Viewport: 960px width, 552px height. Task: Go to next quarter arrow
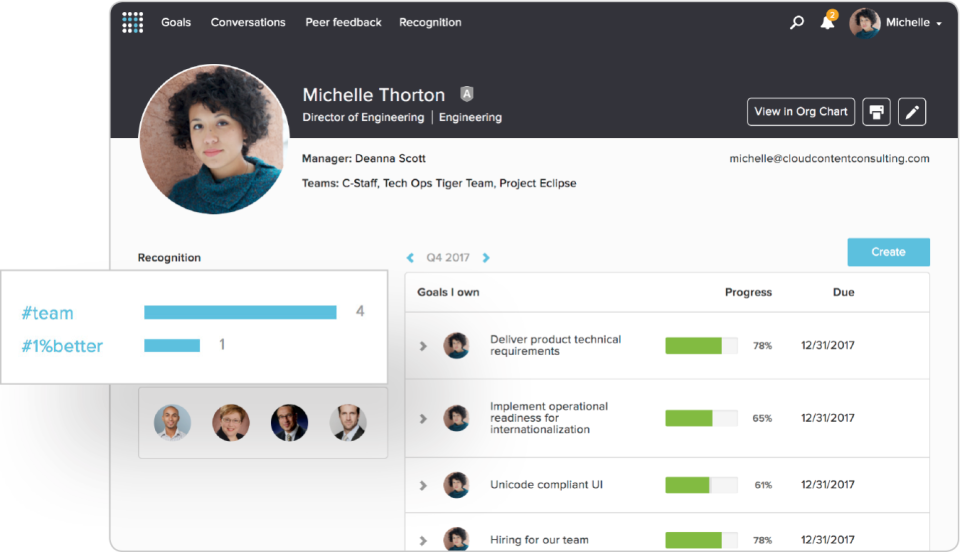coord(486,258)
